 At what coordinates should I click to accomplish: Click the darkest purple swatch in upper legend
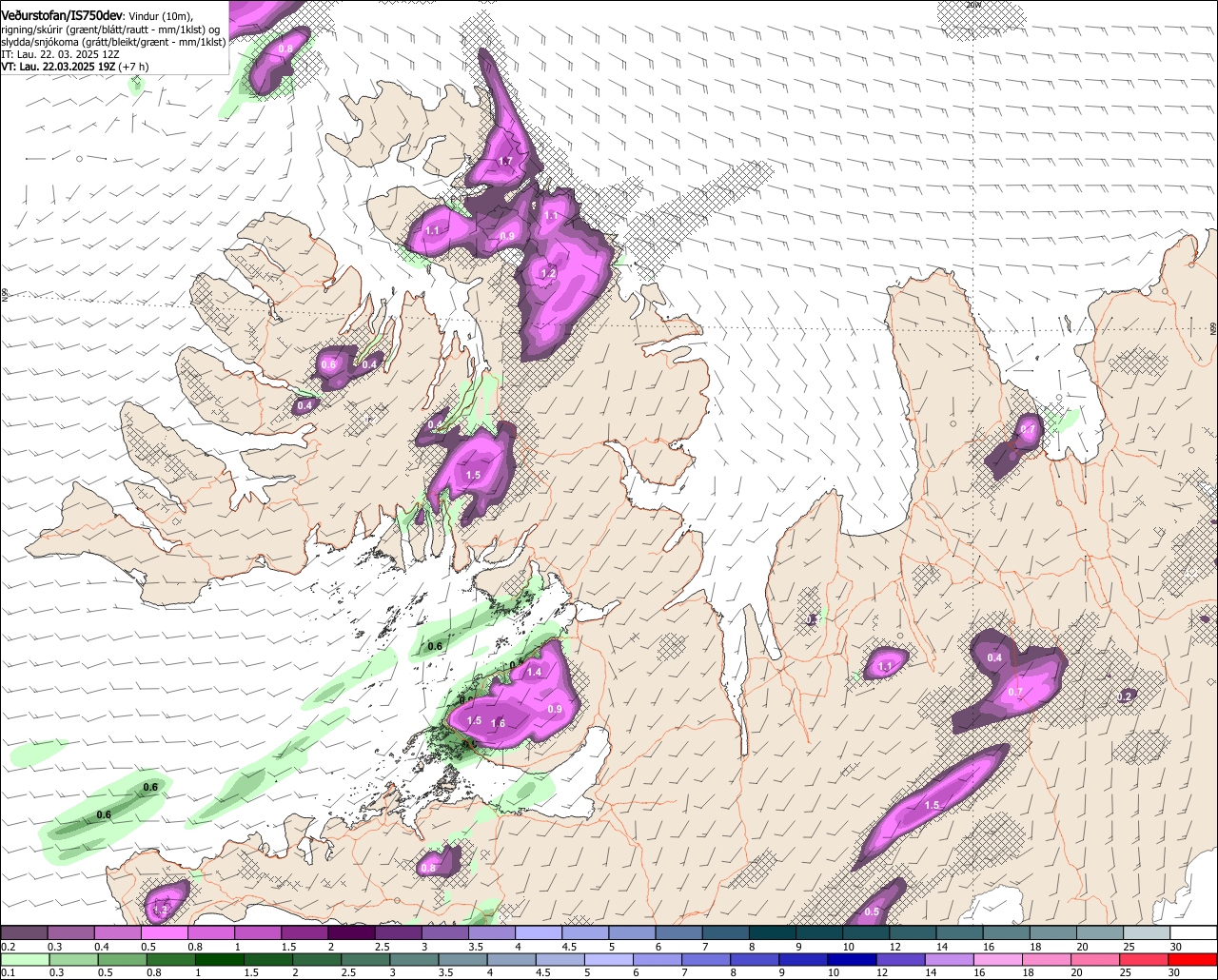pos(351,932)
